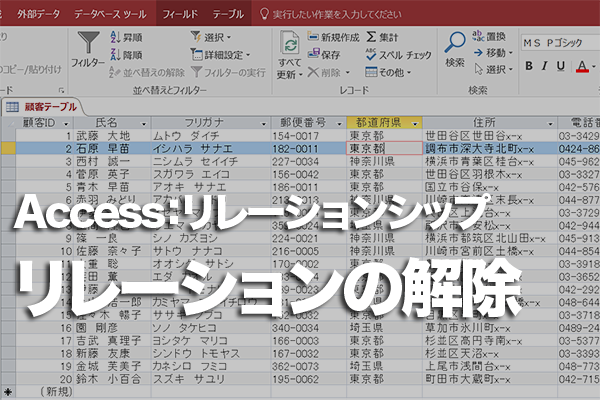Open 選択 dropdown in 検索 group
The width and height of the screenshot is (600, 400).
[x=493, y=69]
